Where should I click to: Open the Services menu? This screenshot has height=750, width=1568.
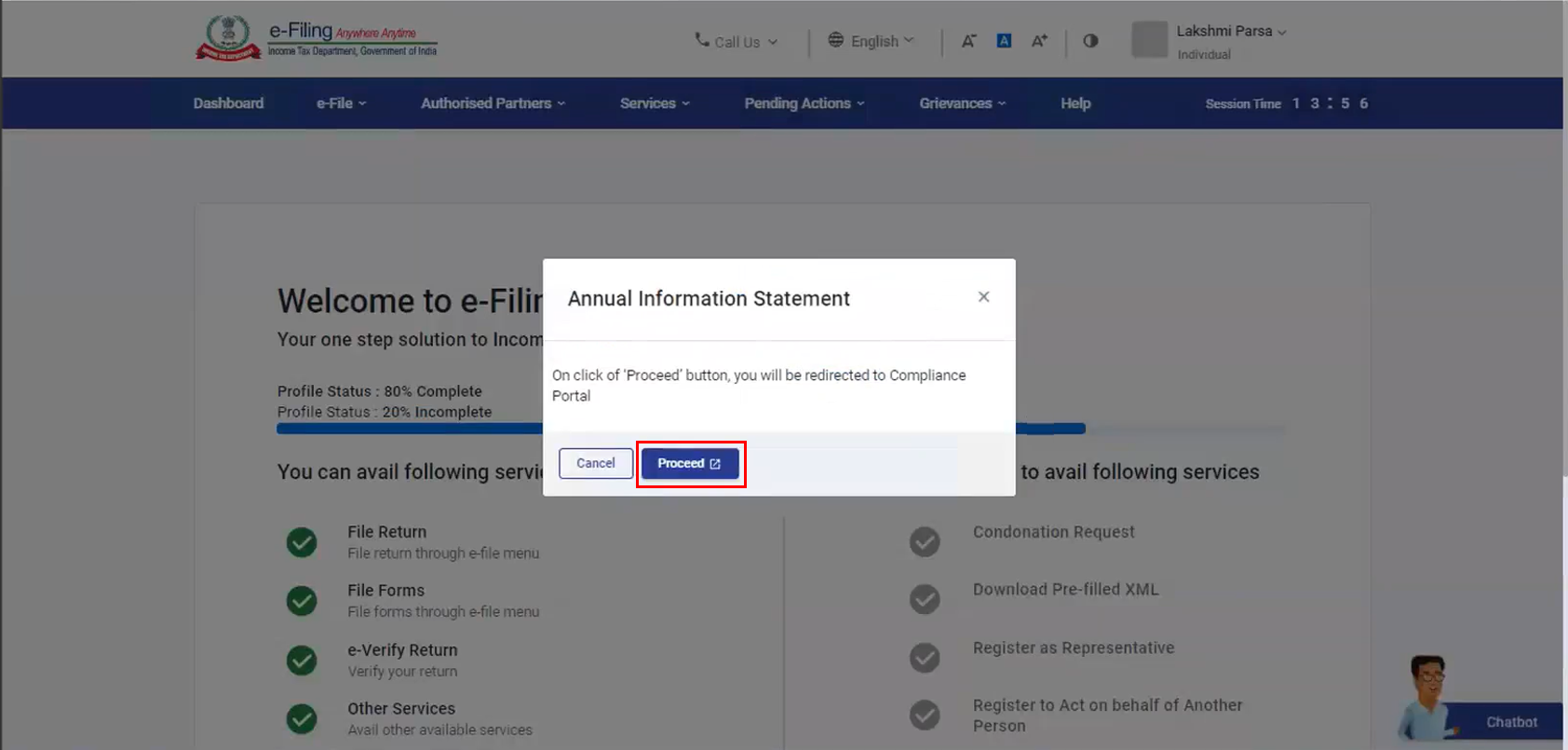coord(655,103)
